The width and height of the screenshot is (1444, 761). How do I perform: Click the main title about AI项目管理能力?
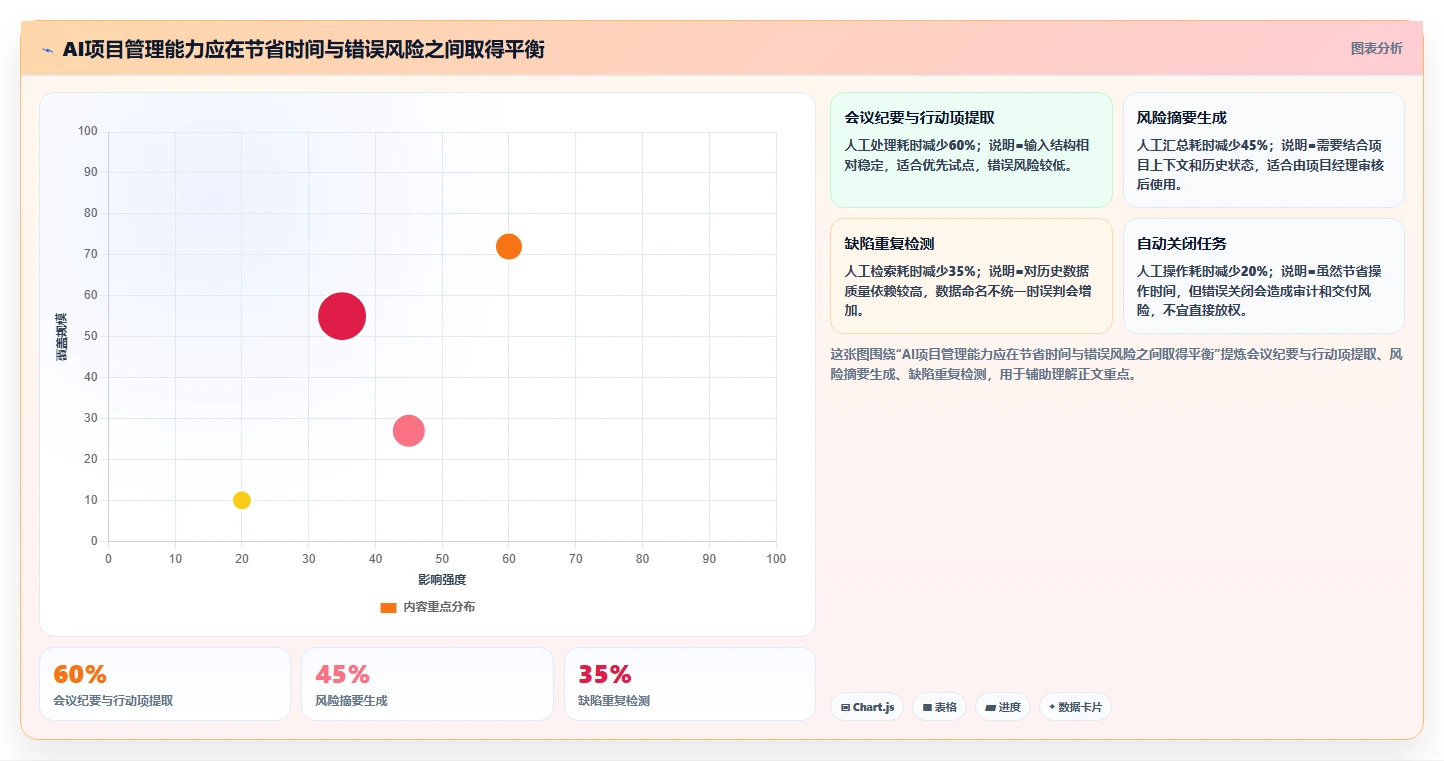click(x=303, y=49)
